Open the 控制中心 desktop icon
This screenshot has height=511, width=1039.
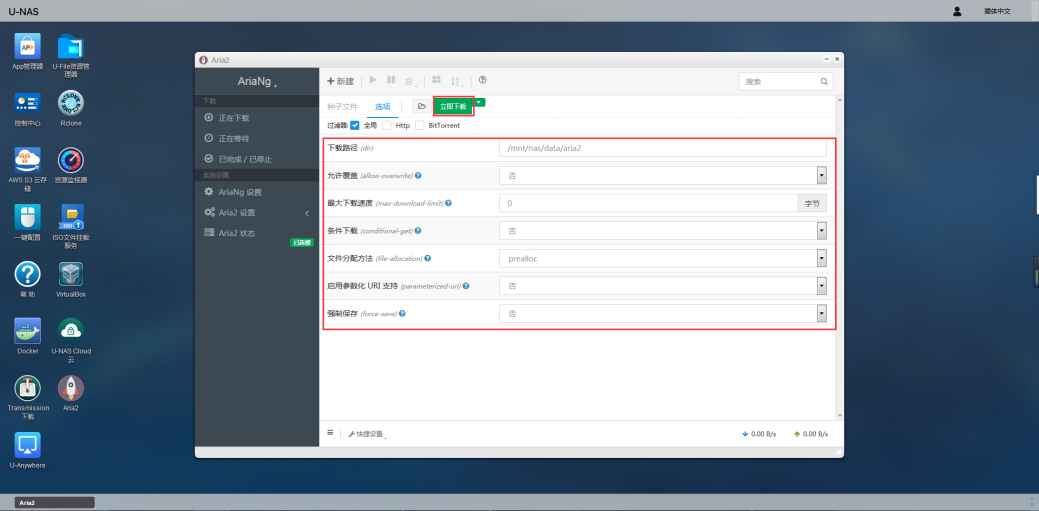27,103
